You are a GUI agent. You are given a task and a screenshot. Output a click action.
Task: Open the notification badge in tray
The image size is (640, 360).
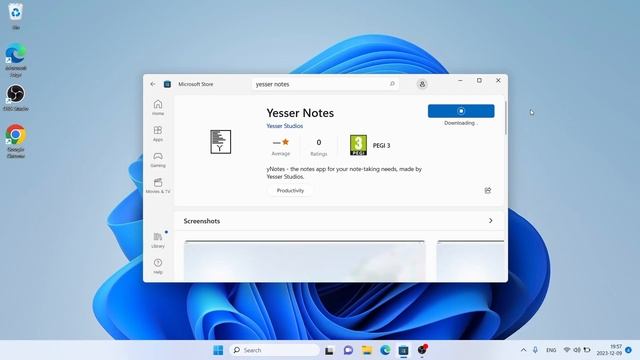(x=629, y=350)
